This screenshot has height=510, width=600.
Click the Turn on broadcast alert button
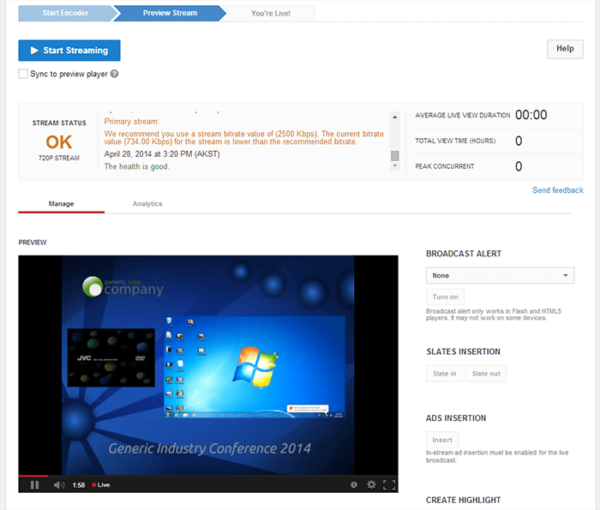tap(445, 297)
